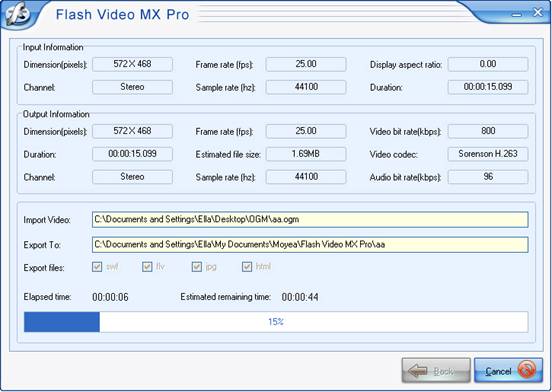552x392 pixels.
Task: Click the conversion progress bar
Action: click(276, 322)
